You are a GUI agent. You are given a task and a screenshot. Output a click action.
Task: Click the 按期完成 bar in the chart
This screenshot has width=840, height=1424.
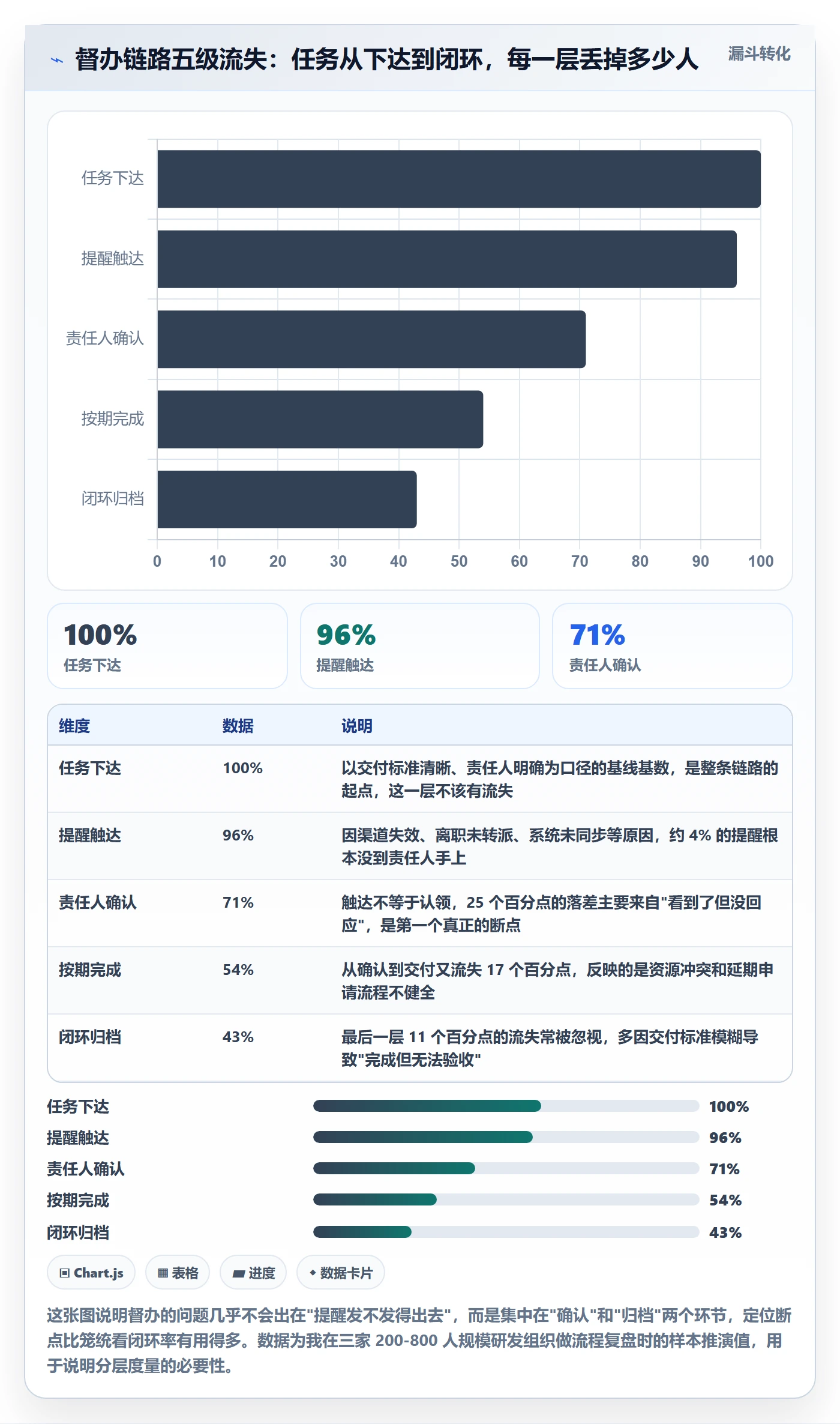click(320, 420)
